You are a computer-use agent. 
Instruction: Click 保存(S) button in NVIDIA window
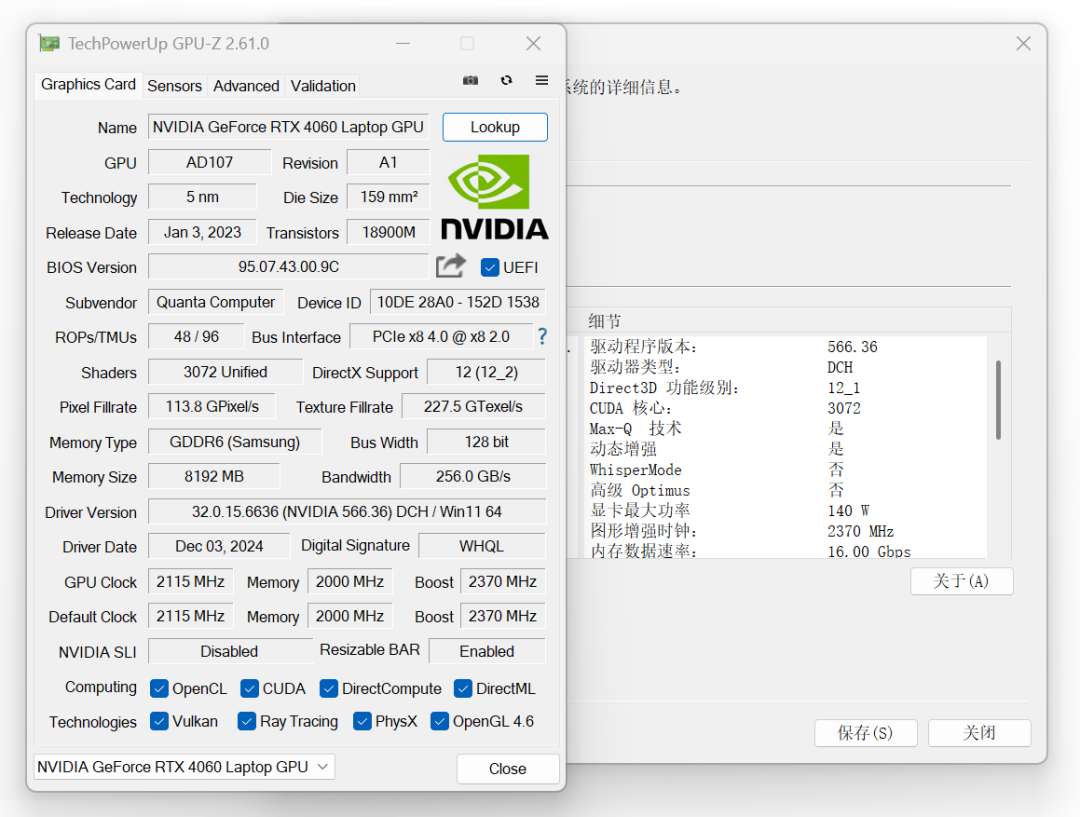(x=865, y=732)
